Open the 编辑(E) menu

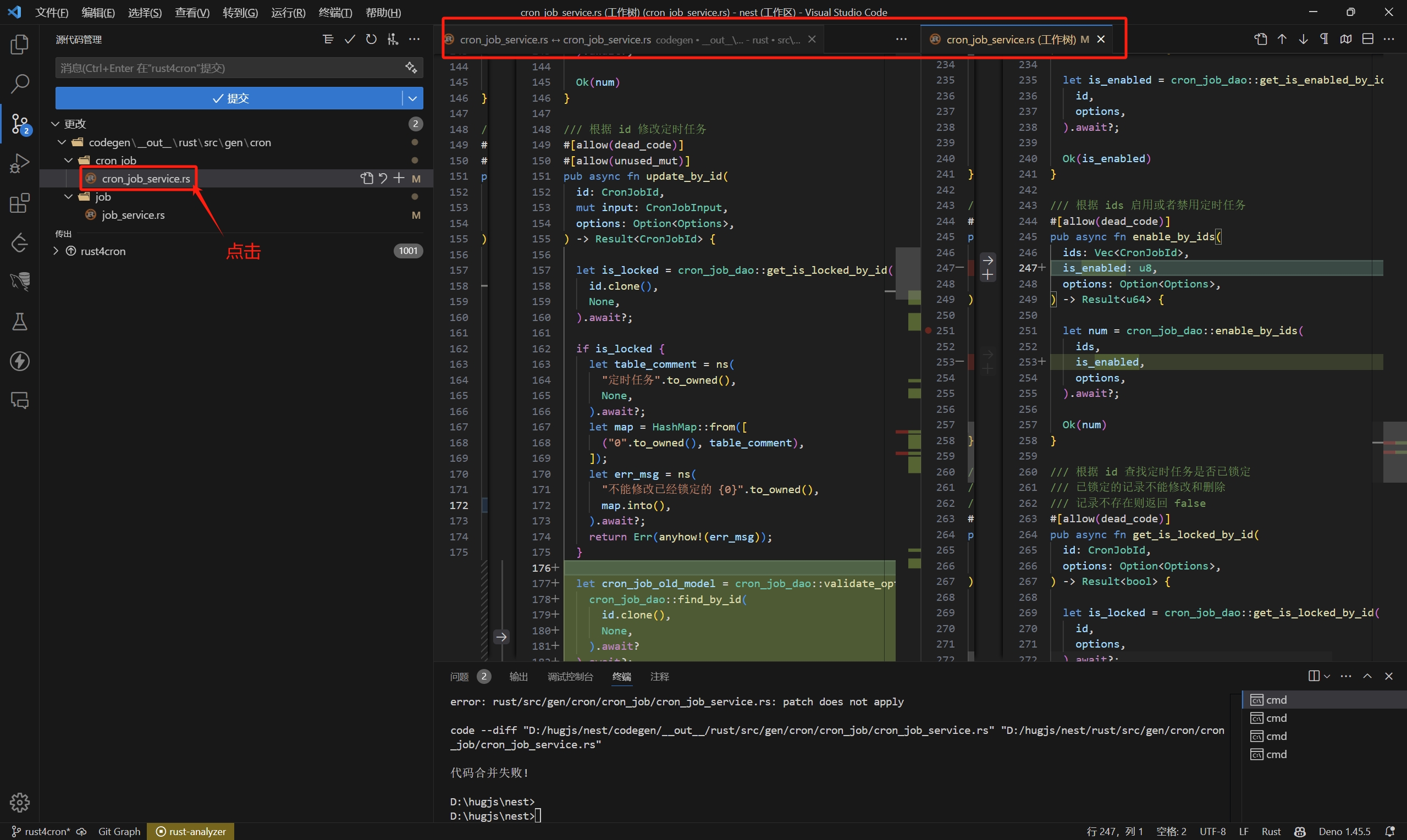pyautogui.click(x=98, y=12)
